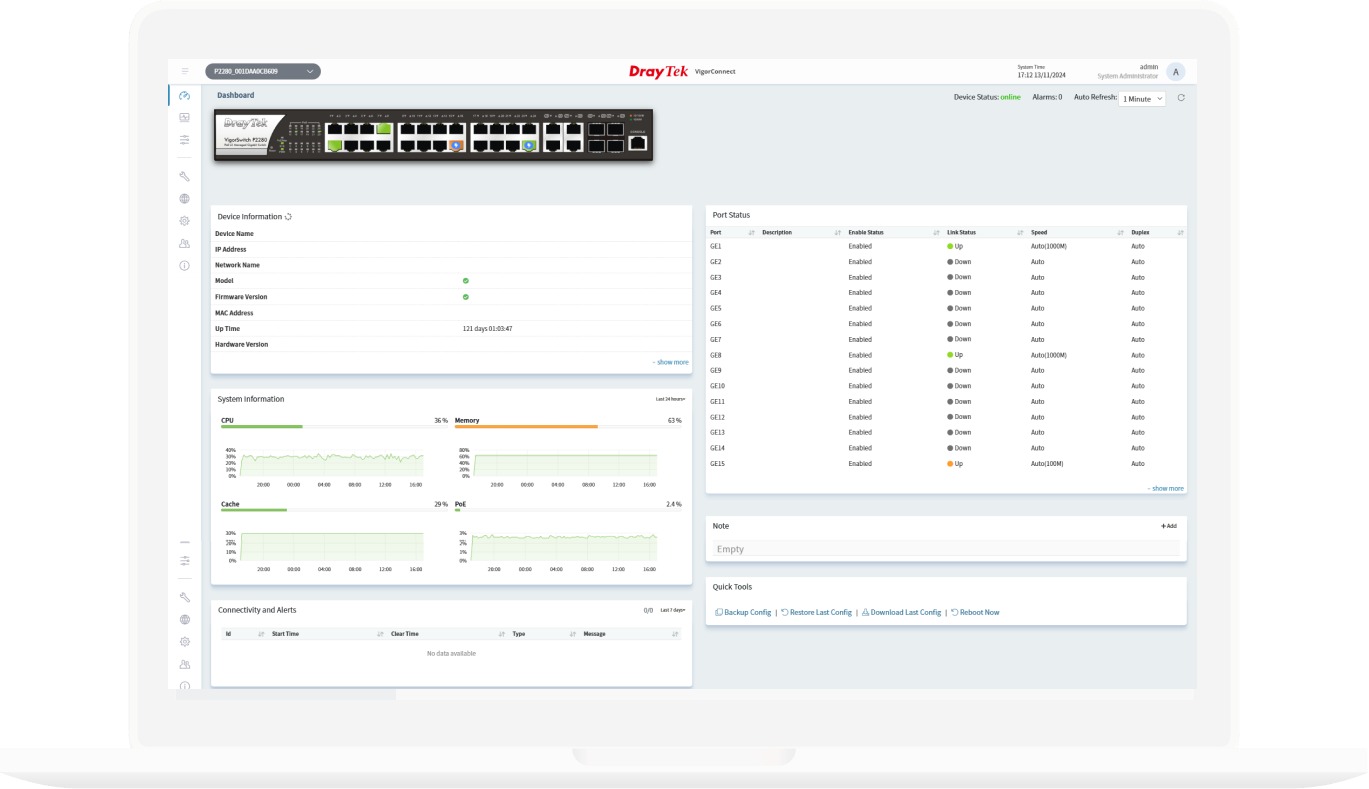Sort alerts by Id sort arrows
1369x789 pixels.
261,634
